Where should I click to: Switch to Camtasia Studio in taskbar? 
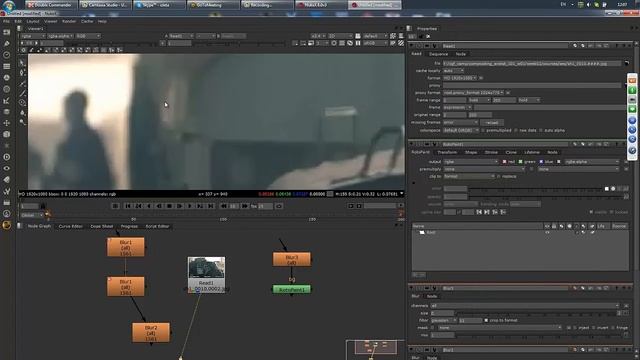(104, 5)
